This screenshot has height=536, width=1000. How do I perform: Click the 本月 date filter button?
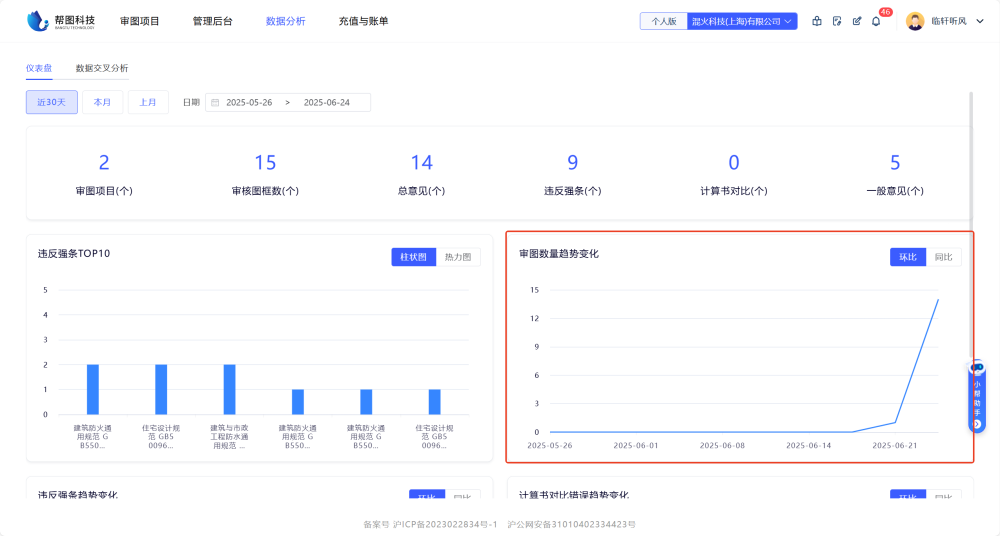(103, 102)
